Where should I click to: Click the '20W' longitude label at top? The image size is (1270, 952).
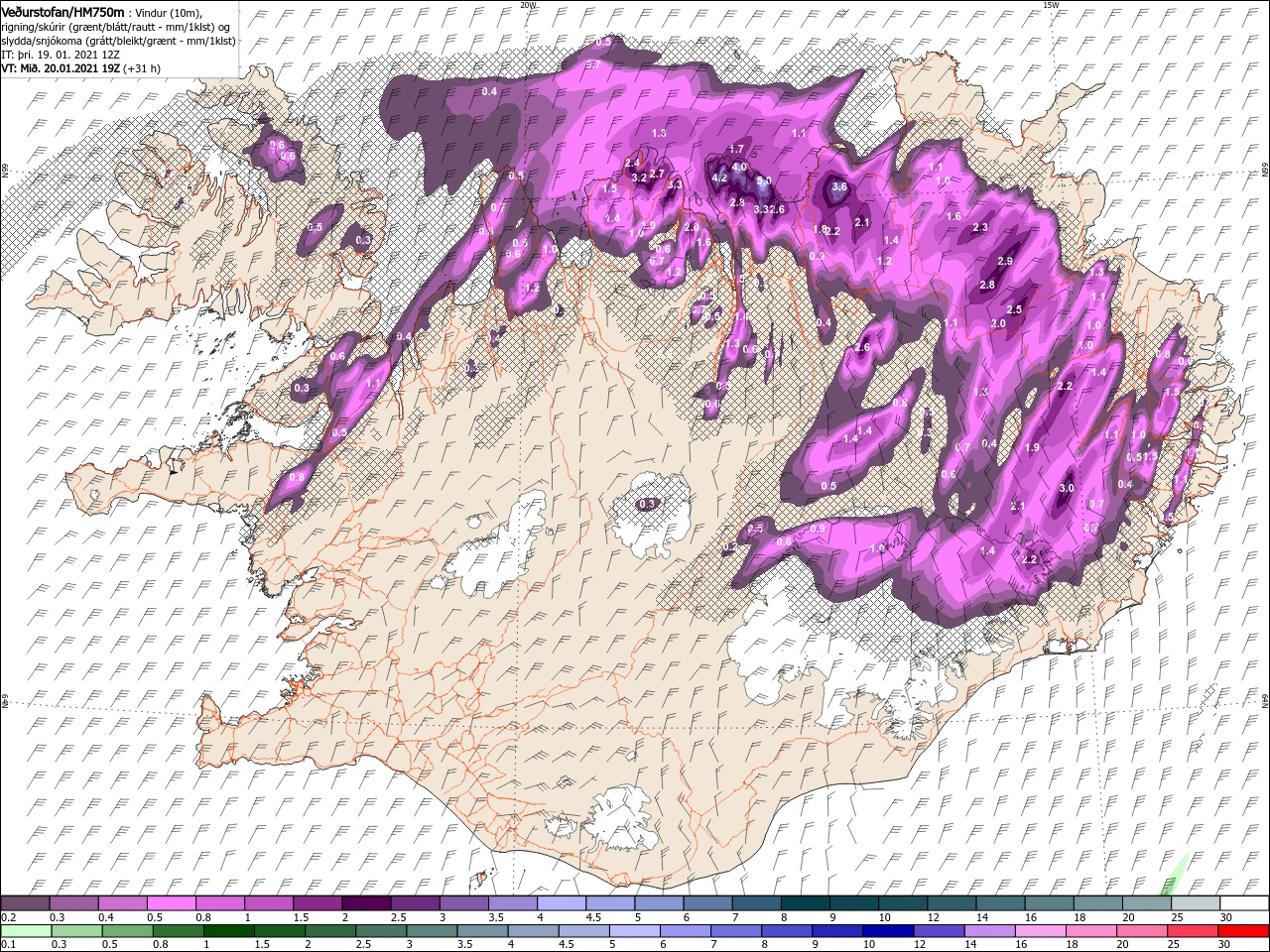pos(528,5)
